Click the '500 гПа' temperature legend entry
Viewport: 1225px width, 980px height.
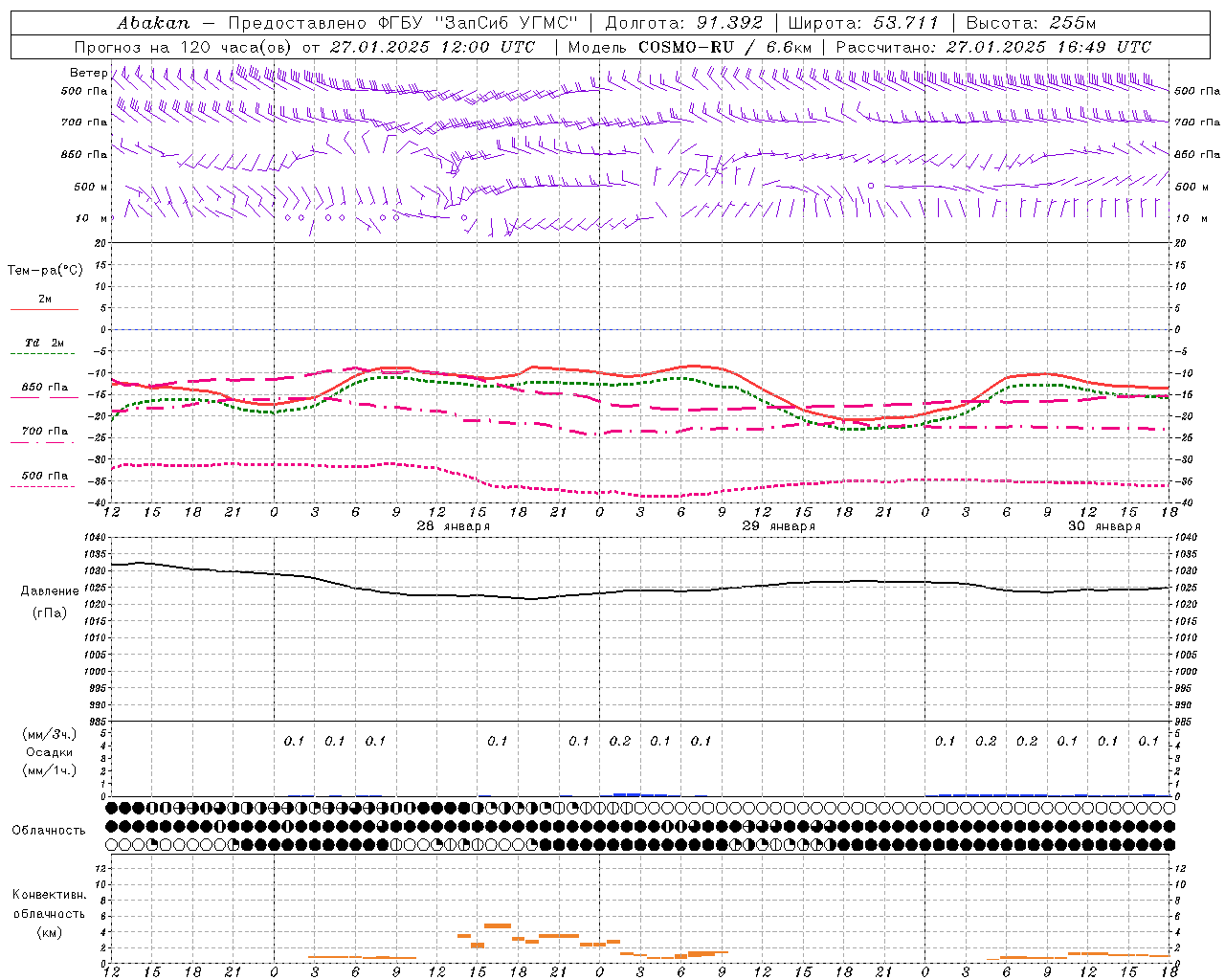pyautogui.click(x=45, y=476)
